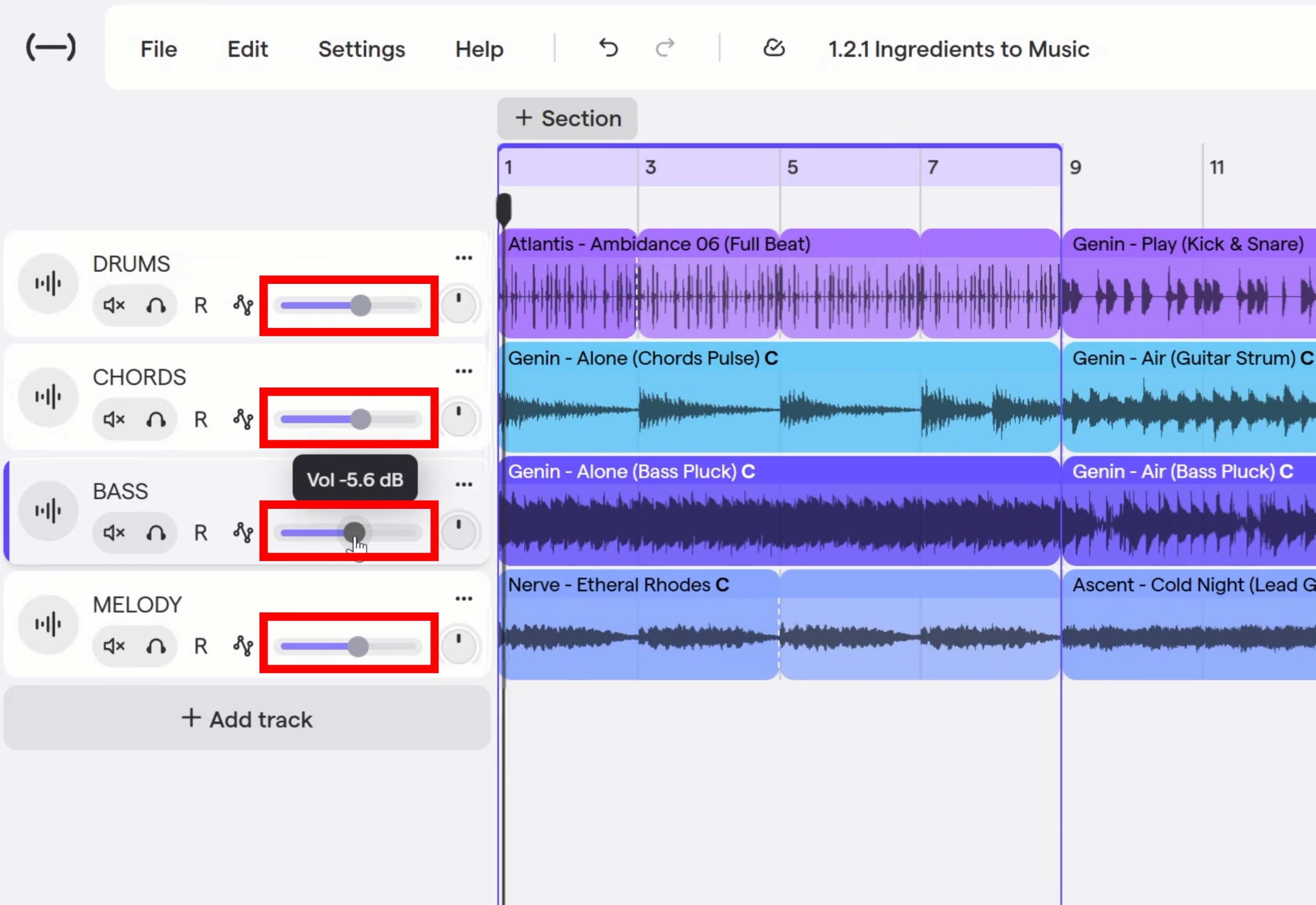Screen dimensions: 1316x905
Task: Click the CHORDS volume slider
Action: pos(349,420)
